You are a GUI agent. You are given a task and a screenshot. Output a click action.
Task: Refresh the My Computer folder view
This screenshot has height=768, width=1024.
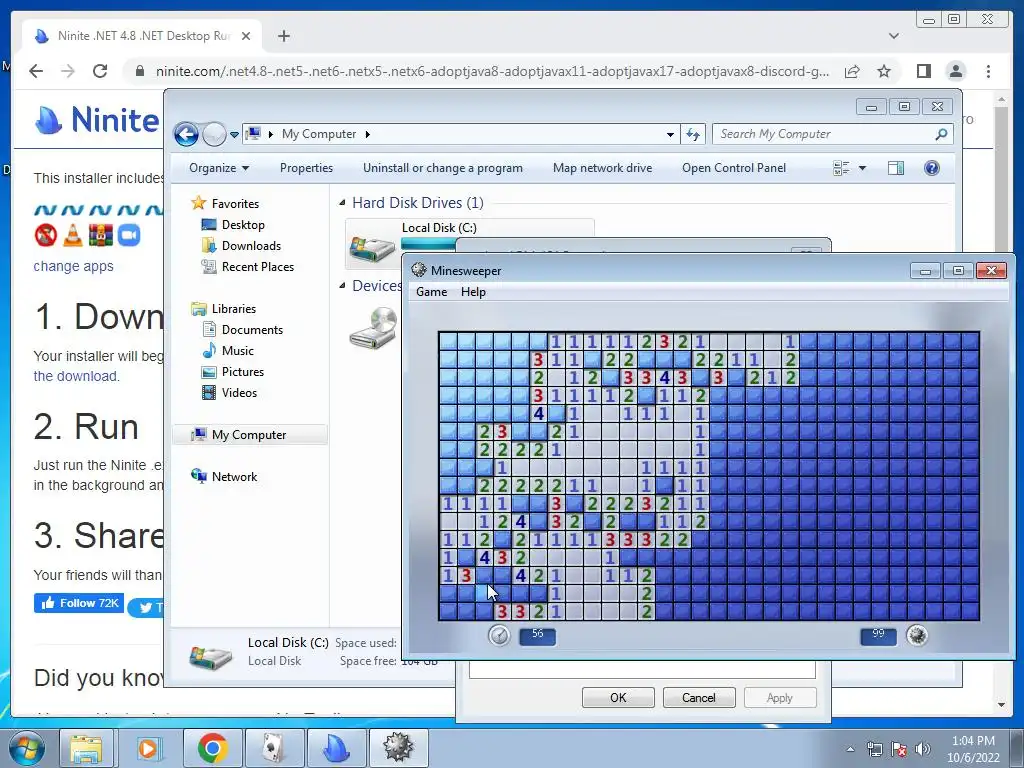click(x=693, y=135)
